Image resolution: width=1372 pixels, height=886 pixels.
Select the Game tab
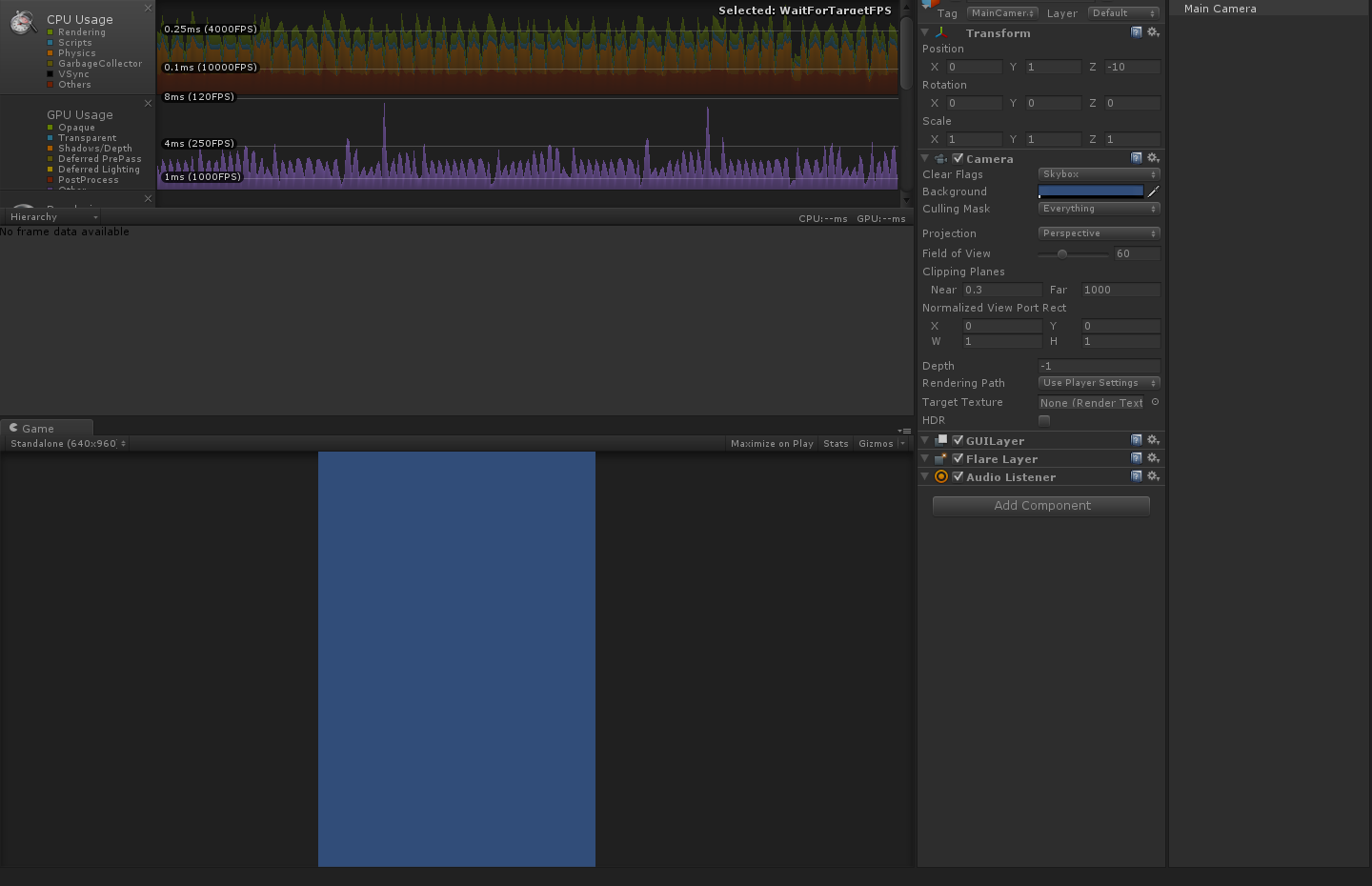click(47, 428)
